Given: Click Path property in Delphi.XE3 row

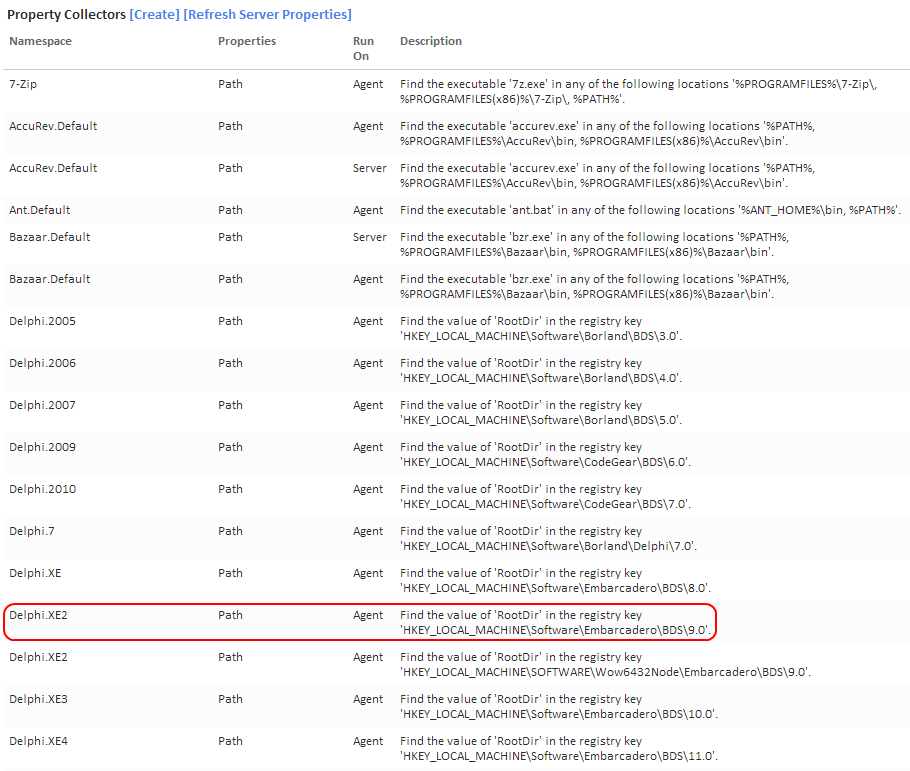Looking at the screenshot, I should [x=230, y=699].
